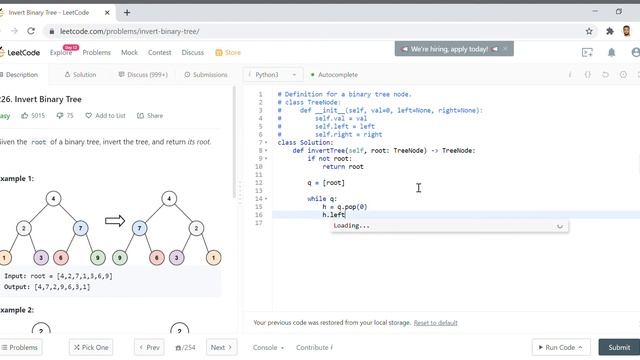Image resolution: width=640 pixels, height=360 pixels.
Task: Click the We're hiring banner
Action: (x=449, y=49)
